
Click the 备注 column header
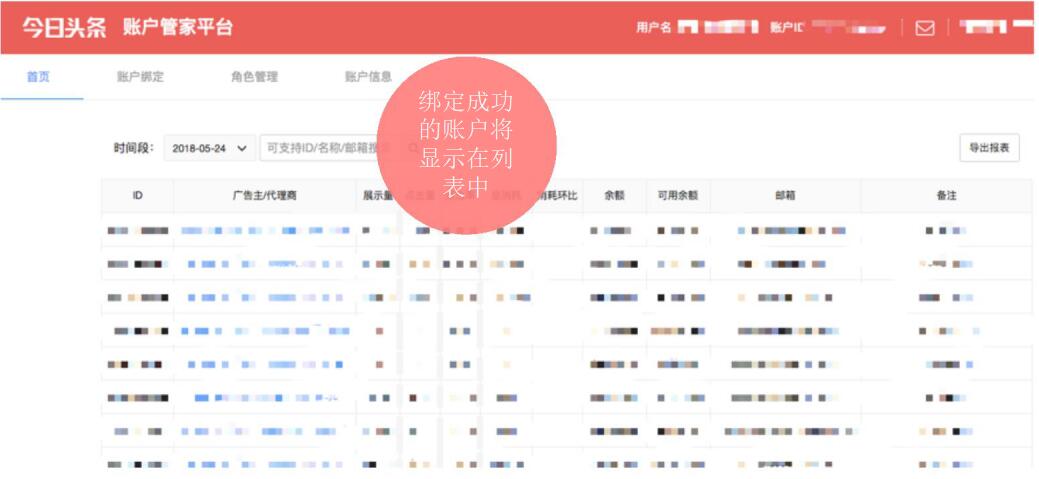(x=946, y=196)
